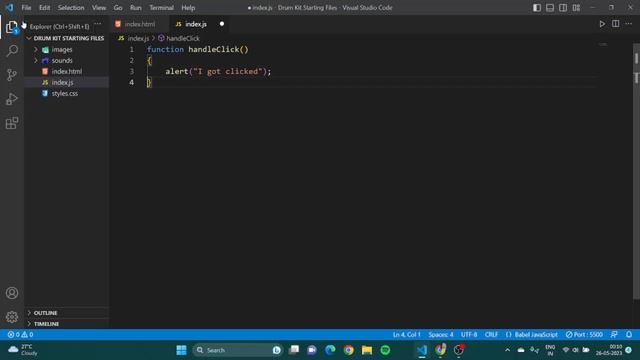Click the function handleClick() line

coord(198,49)
